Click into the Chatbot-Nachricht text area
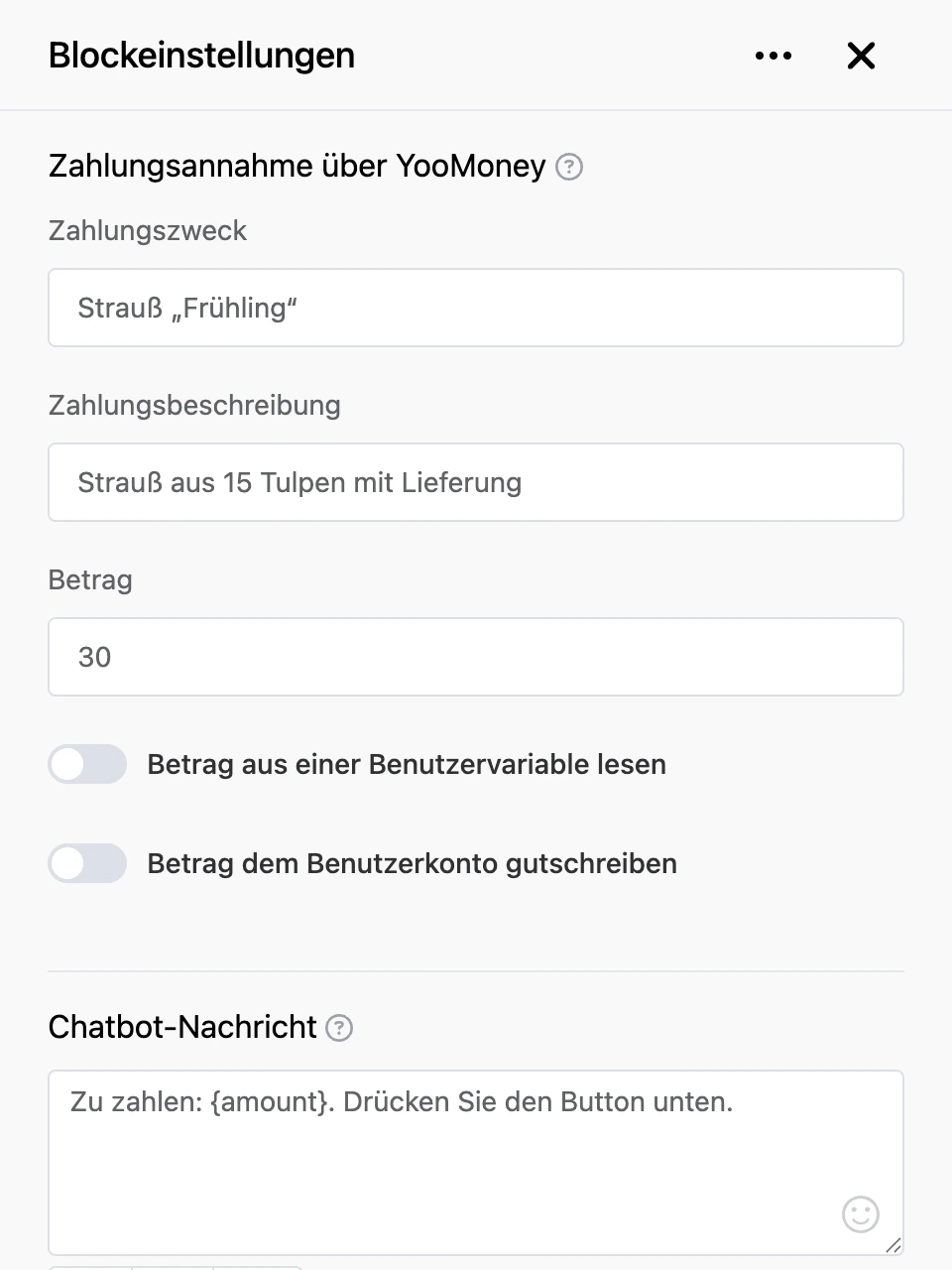The width and height of the screenshot is (952, 1270). click(x=476, y=1163)
